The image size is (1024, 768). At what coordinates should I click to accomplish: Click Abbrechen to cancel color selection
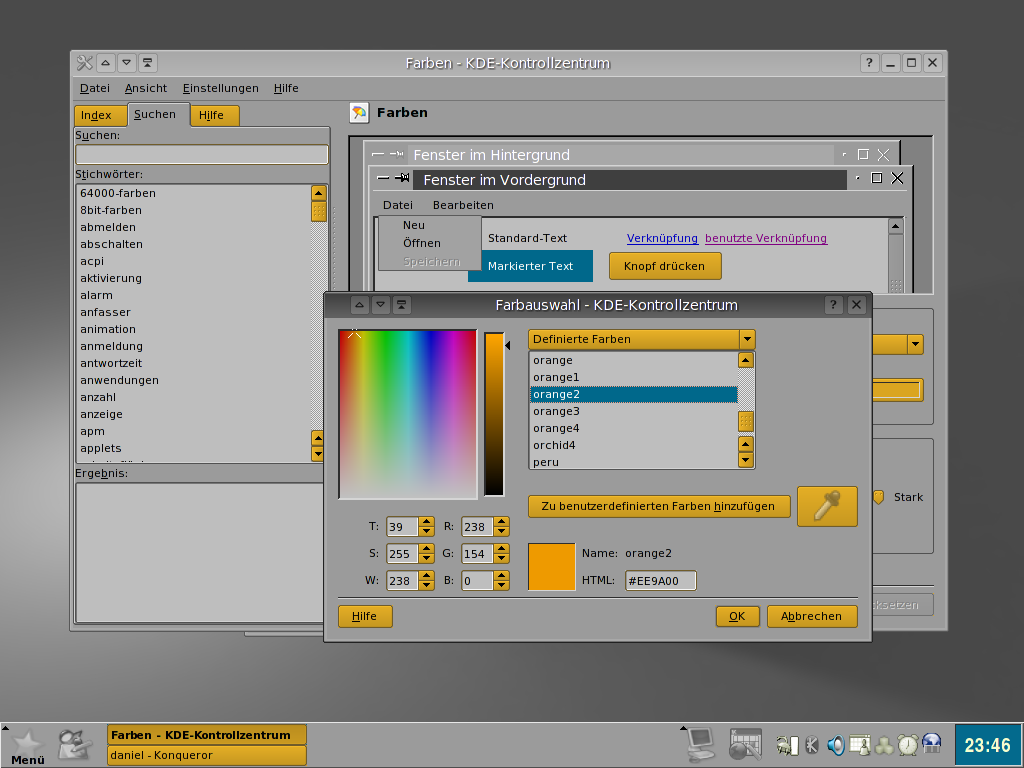[812, 616]
